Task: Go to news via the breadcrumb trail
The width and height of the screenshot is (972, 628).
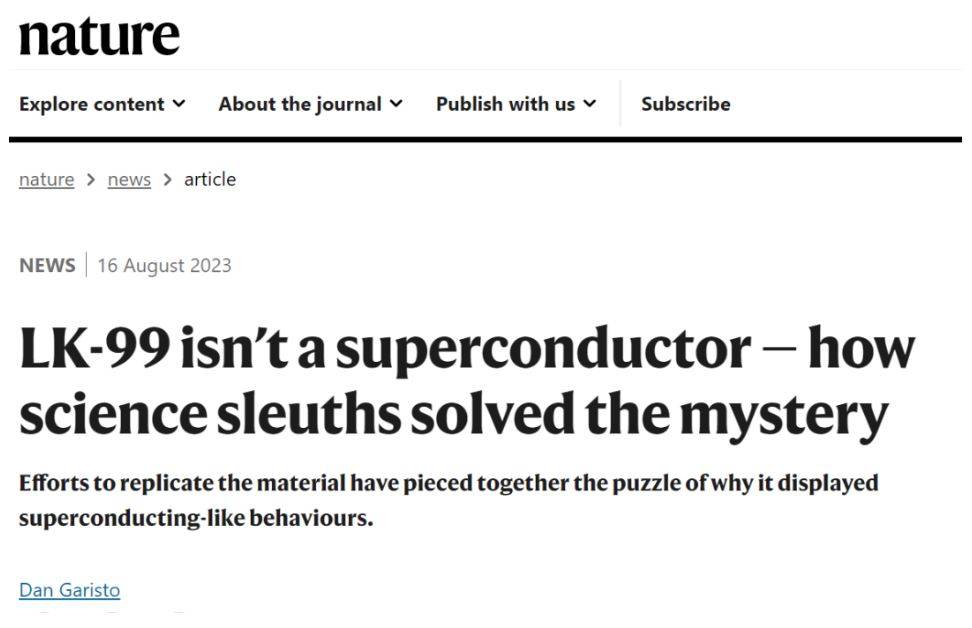Action: coord(128,179)
